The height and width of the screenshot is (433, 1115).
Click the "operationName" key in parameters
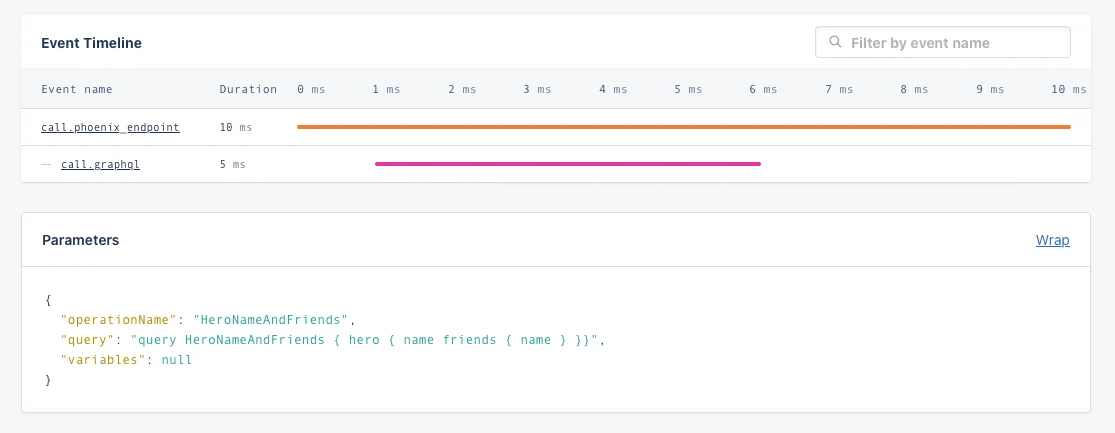pos(118,320)
